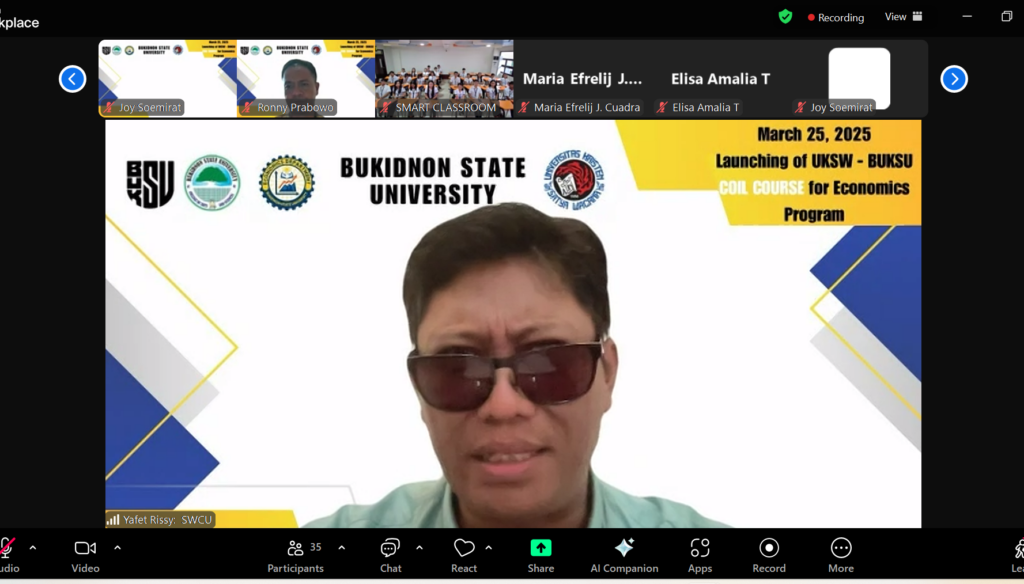Open the Participants panel
1024x584 pixels.
(295, 555)
